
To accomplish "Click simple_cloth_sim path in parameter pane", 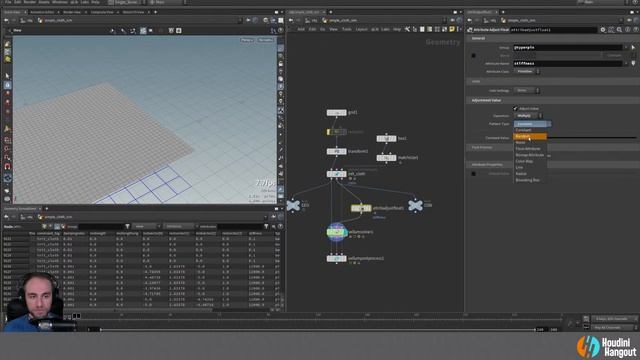I will click(522, 20).
